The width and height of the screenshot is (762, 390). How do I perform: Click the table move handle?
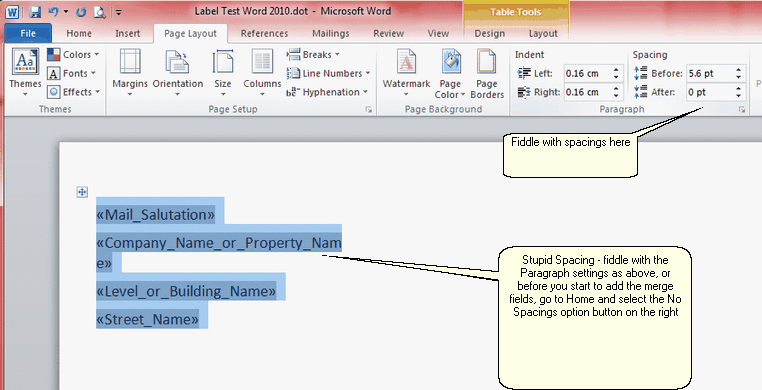pyautogui.click(x=82, y=192)
